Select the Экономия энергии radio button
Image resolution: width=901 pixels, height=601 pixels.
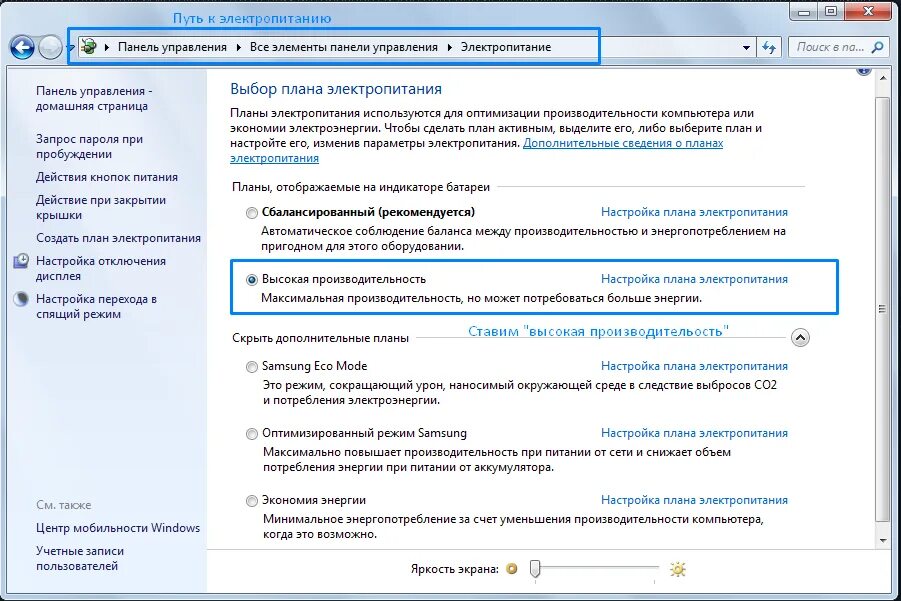click(x=252, y=501)
